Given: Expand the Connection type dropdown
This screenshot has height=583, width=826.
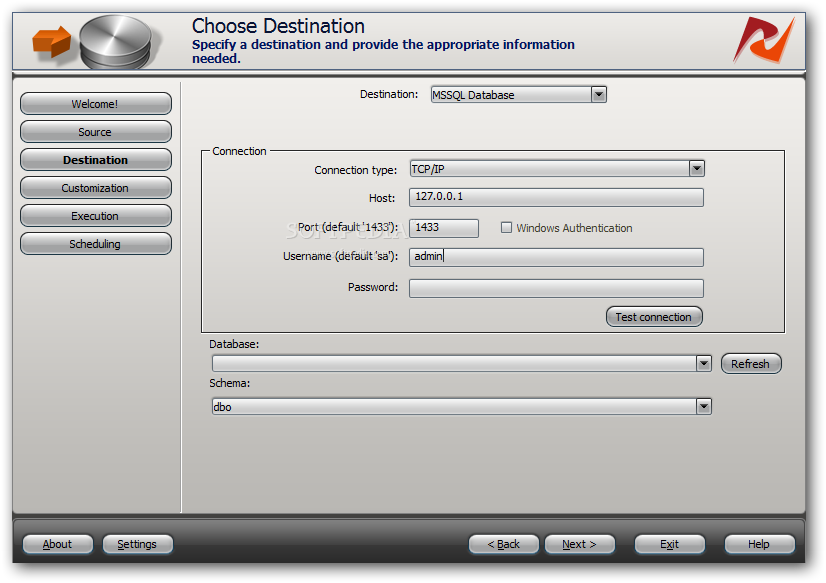Looking at the screenshot, I should coord(696,169).
